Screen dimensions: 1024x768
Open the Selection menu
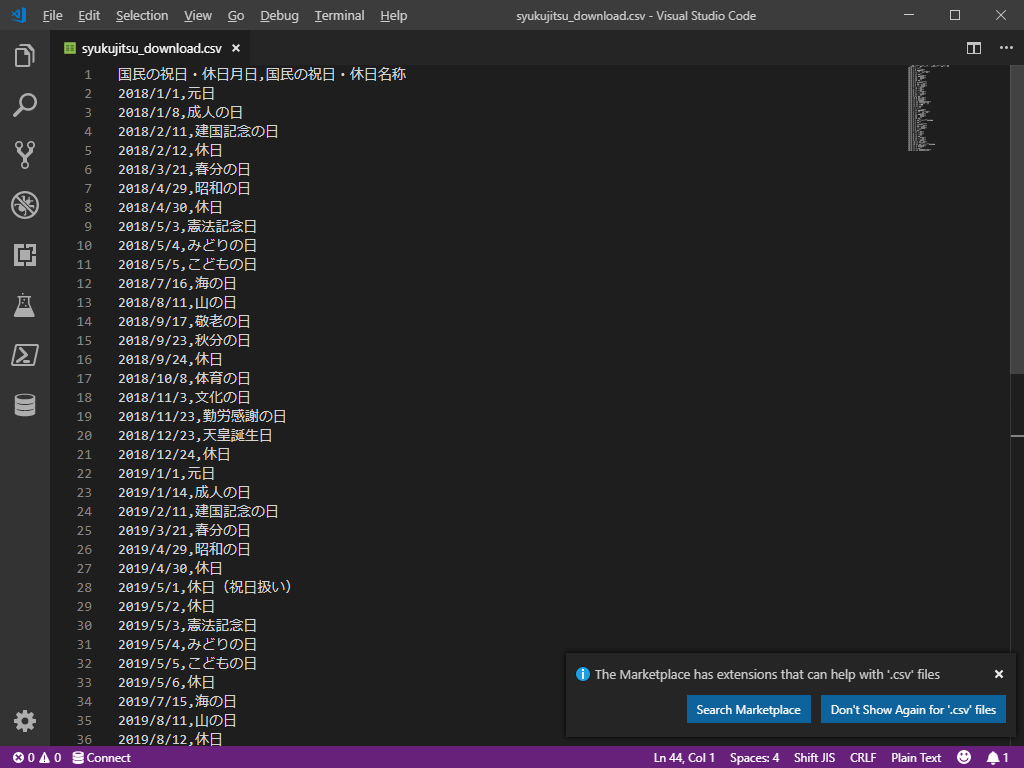(142, 16)
